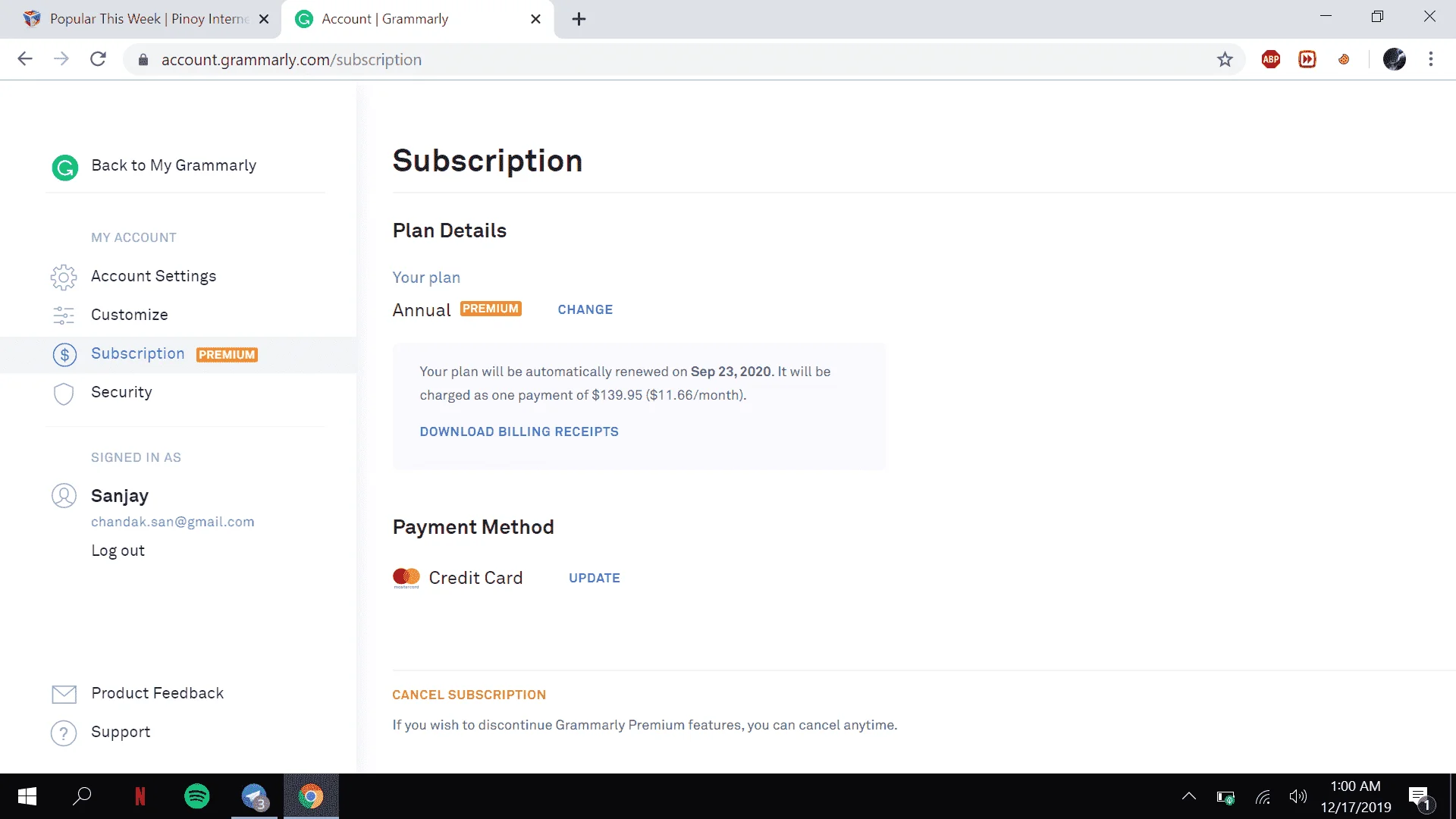This screenshot has width=1456, height=819.
Task: Open the Adblock Plus extension
Action: click(1271, 59)
